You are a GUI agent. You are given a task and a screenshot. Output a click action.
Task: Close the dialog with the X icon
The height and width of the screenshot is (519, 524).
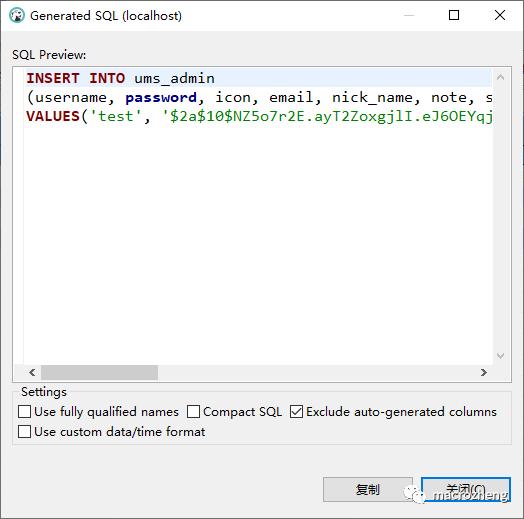pos(500,15)
